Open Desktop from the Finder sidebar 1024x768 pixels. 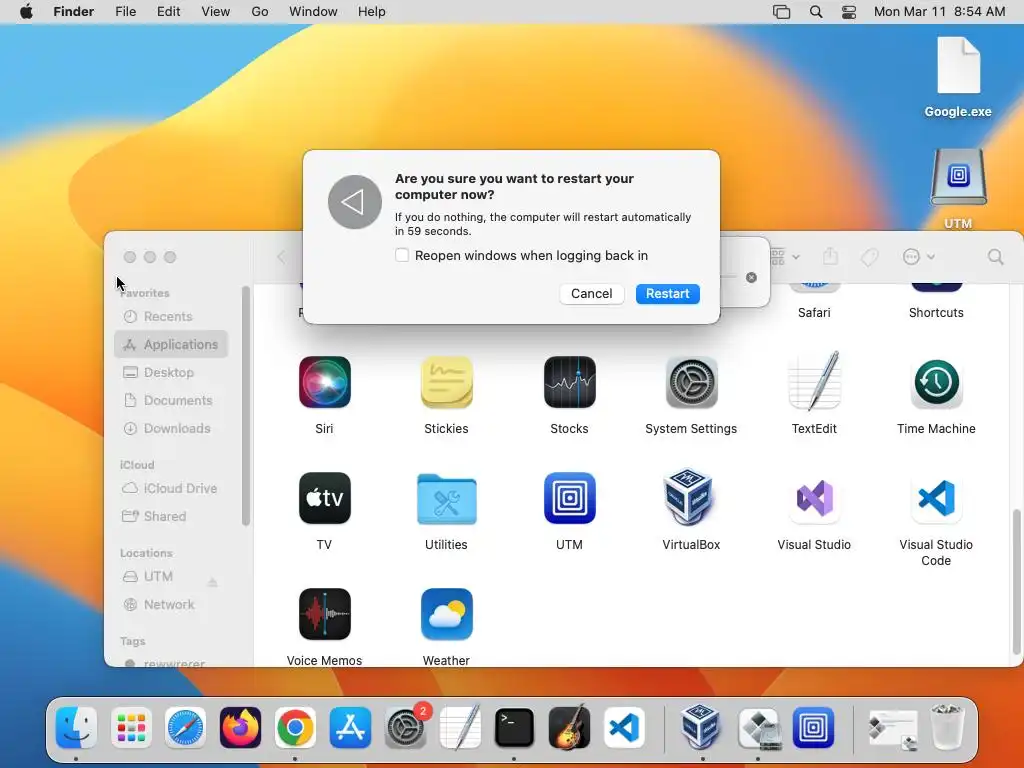click(168, 372)
